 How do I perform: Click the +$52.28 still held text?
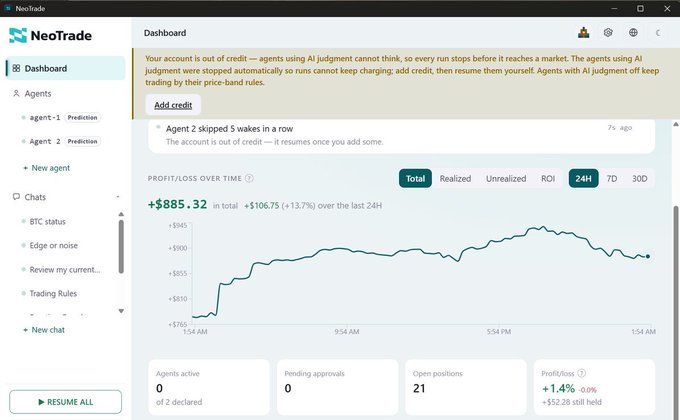(572, 402)
